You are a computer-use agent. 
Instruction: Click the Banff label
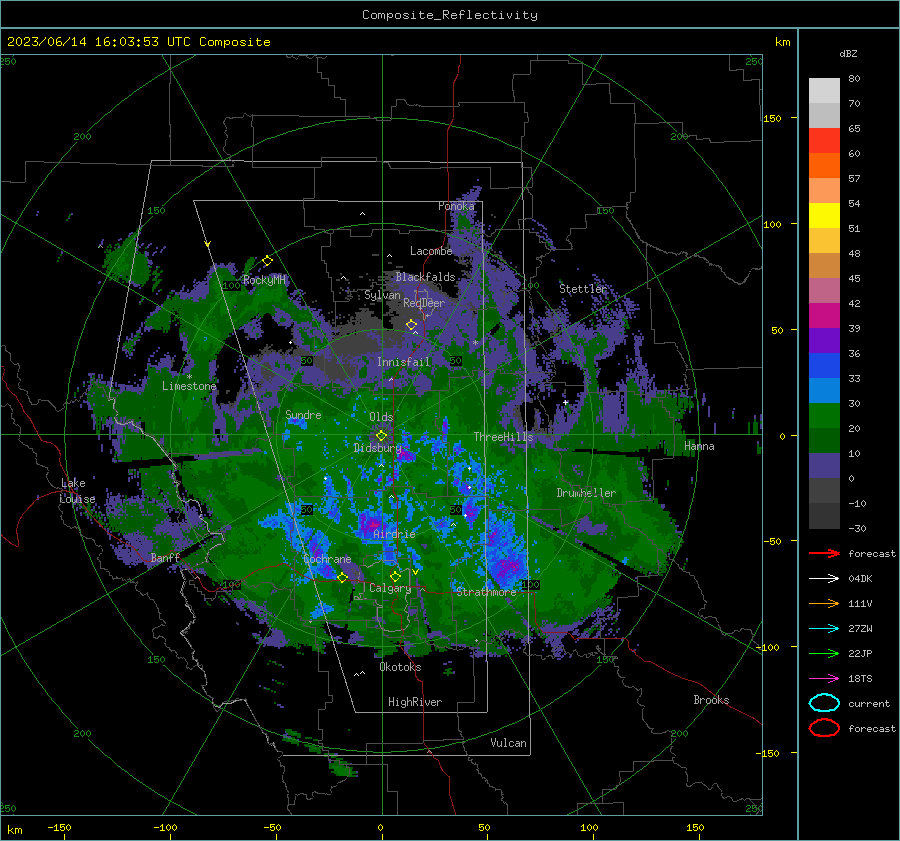[x=165, y=558]
